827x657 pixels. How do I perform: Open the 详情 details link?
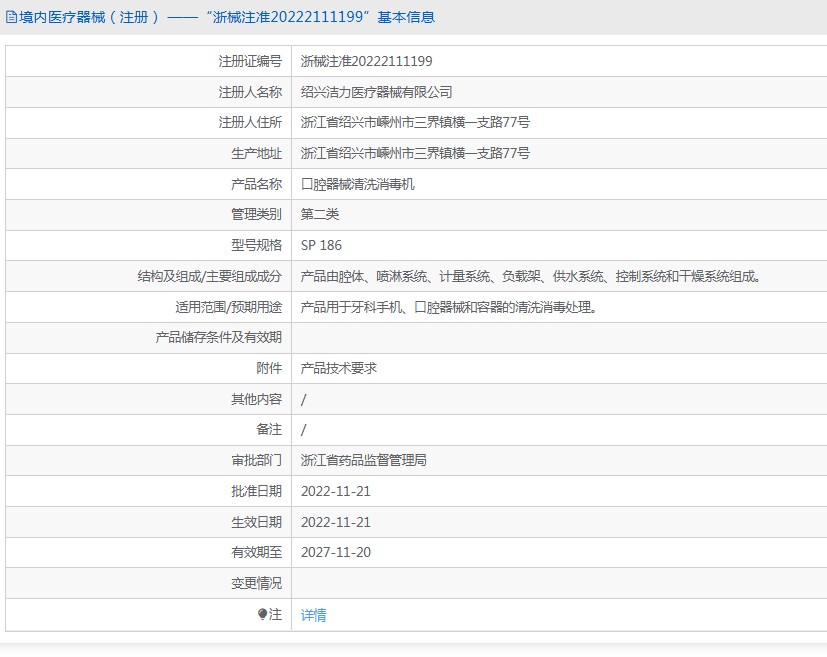point(313,615)
